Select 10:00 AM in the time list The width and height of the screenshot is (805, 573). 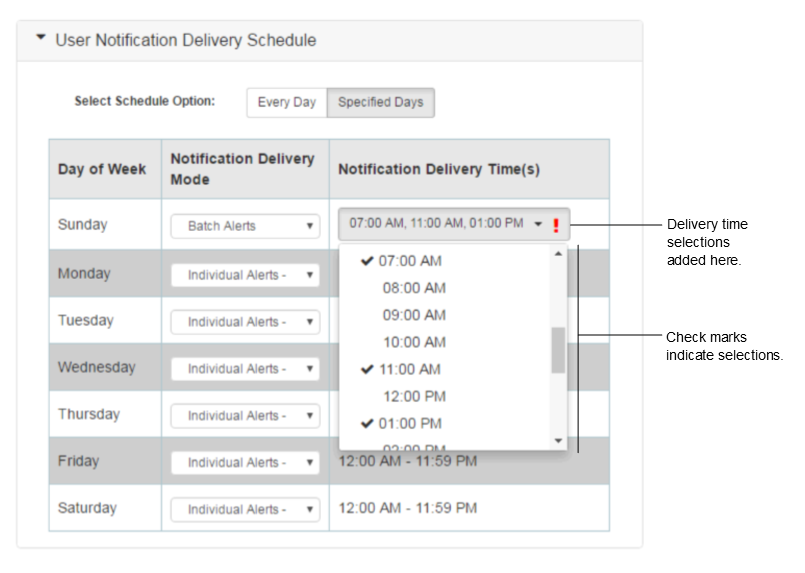click(x=414, y=342)
